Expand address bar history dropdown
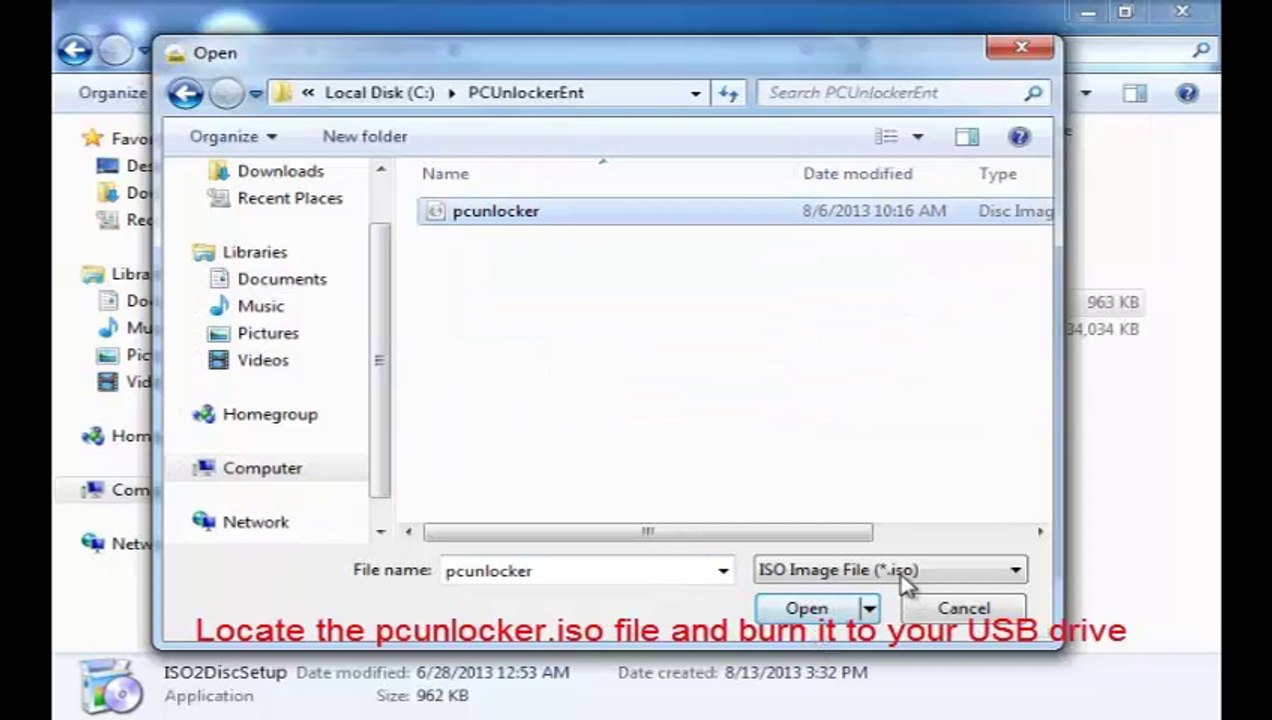Screen dimensions: 1272x720 696,93
